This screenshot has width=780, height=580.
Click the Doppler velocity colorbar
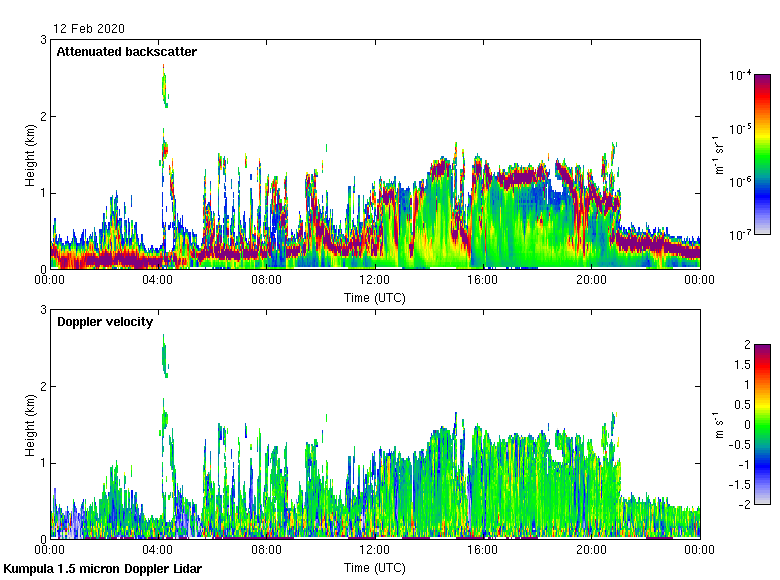(x=762, y=424)
